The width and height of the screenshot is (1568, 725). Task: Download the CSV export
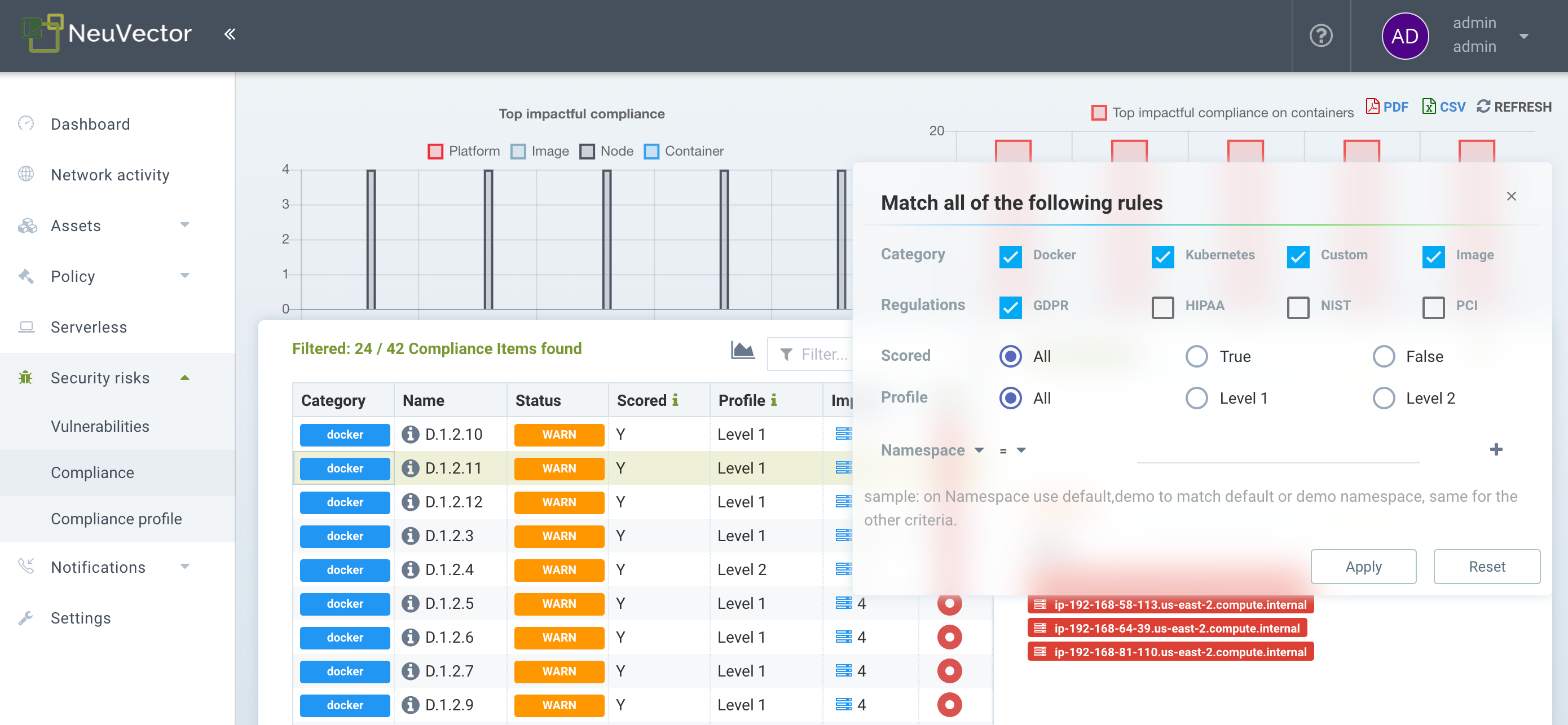pyautogui.click(x=1443, y=107)
